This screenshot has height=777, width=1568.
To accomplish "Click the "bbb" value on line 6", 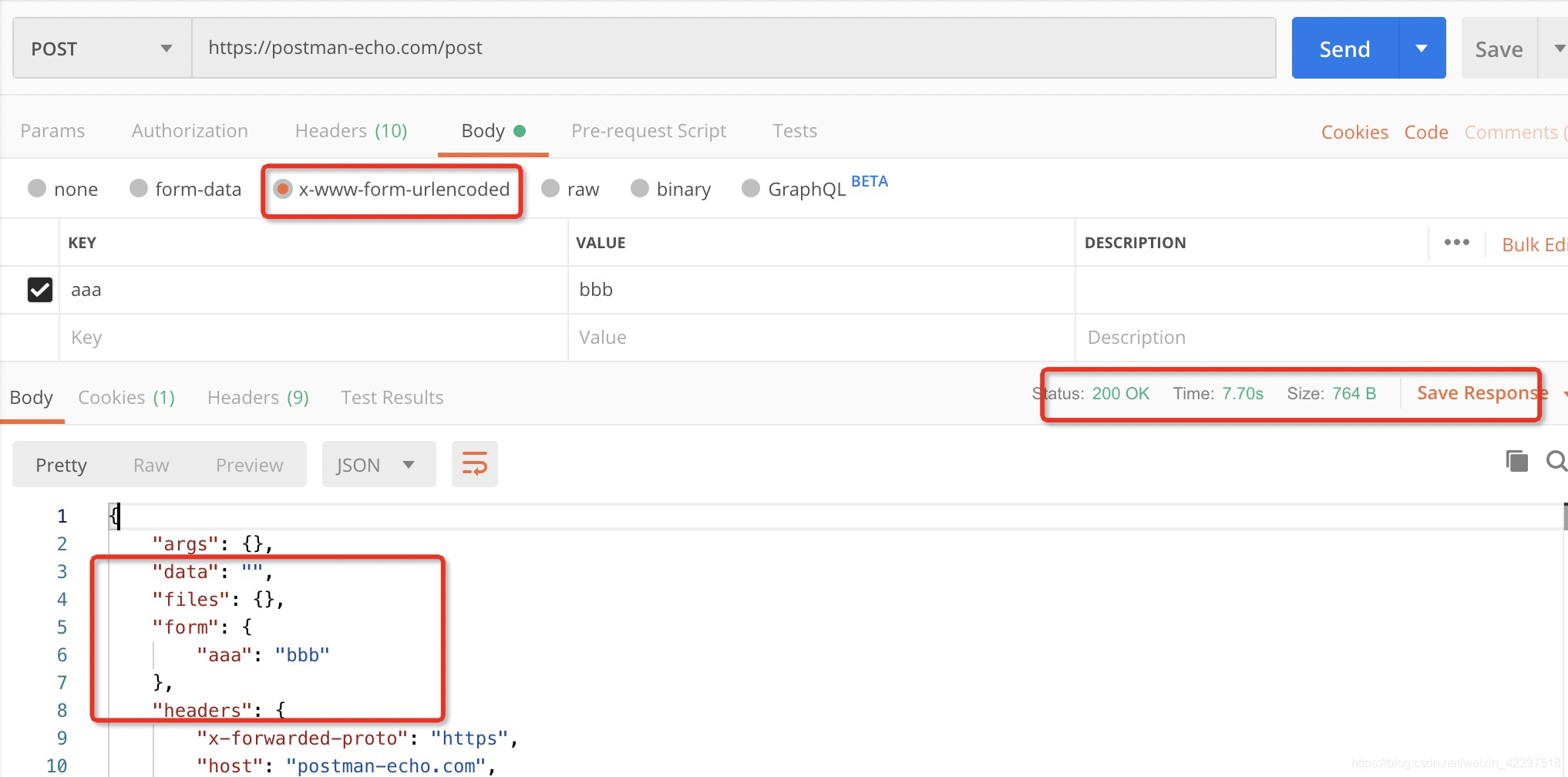I will (x=302, y=654).
